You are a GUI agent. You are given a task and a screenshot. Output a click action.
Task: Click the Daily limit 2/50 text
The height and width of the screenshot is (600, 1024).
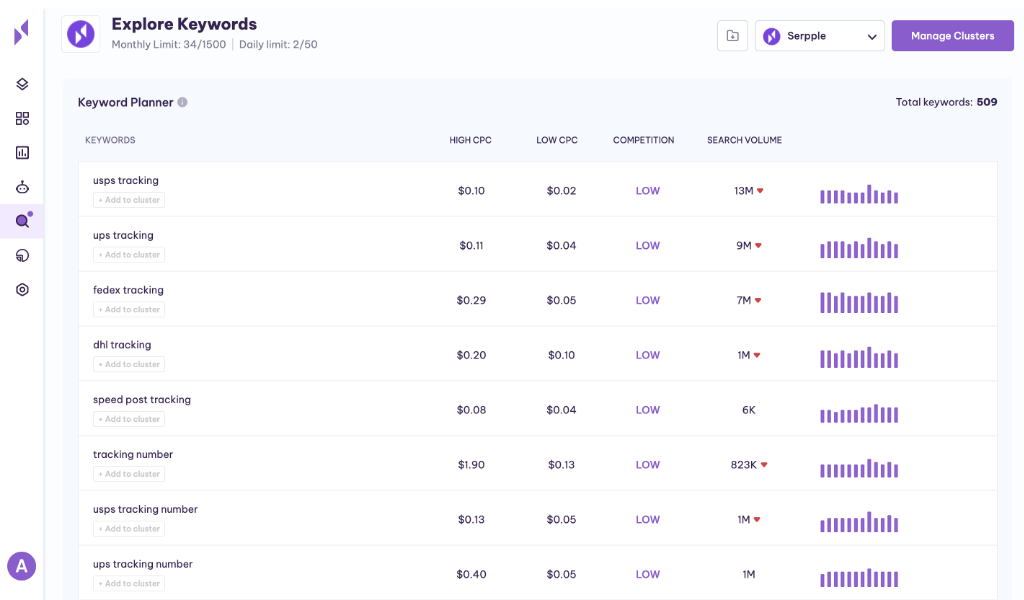(278, 44)
